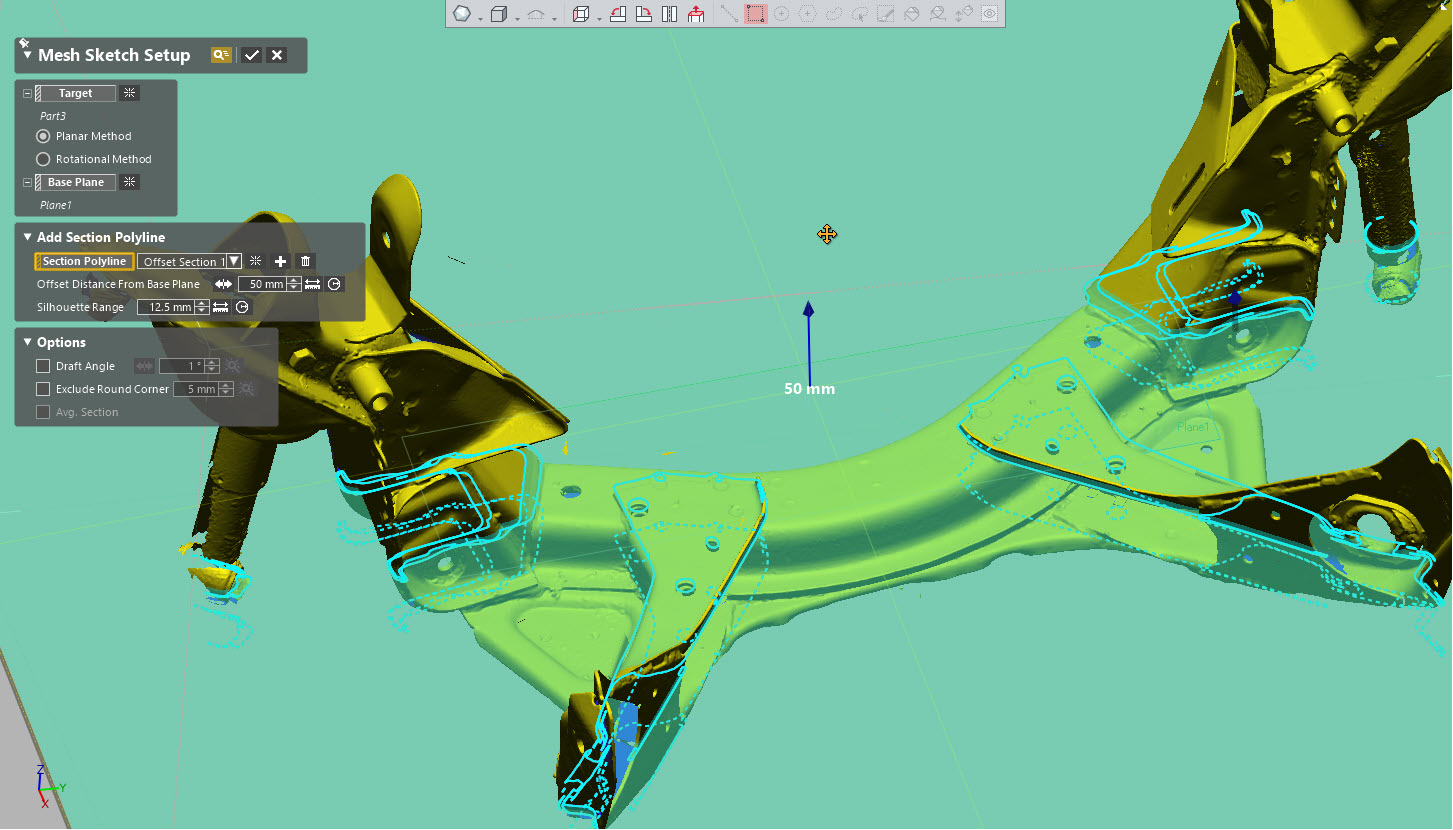
Task: Open the viewpoint cube dropdown arrow
Action: click(599, 18)
